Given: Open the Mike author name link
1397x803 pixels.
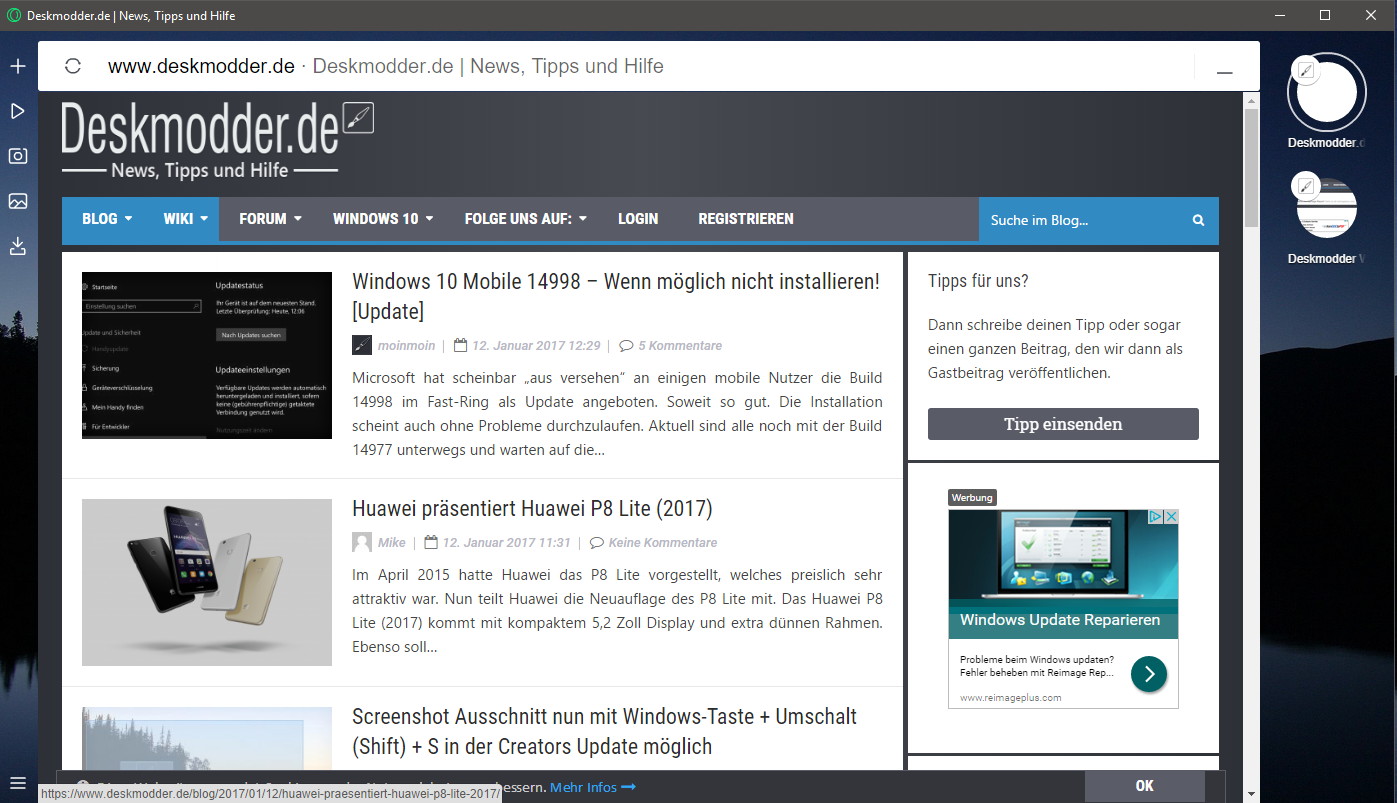Looking at the screenshot, I should (x=392, y=543).
